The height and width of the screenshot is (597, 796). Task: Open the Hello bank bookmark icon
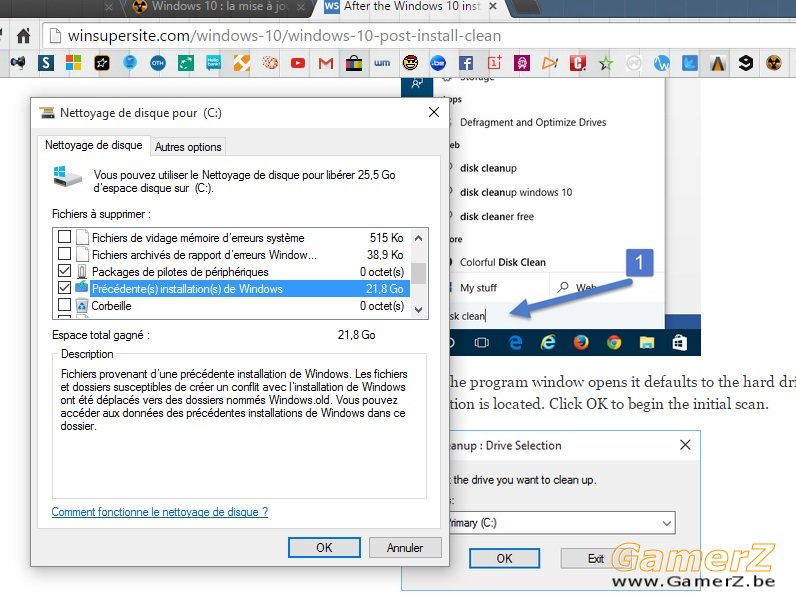click(x=214, y=63)
